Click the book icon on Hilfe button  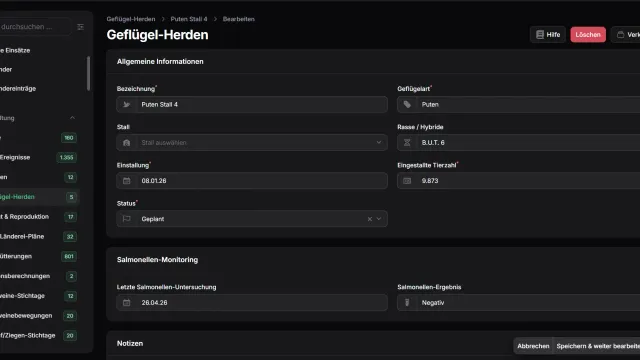click(540, 35)
